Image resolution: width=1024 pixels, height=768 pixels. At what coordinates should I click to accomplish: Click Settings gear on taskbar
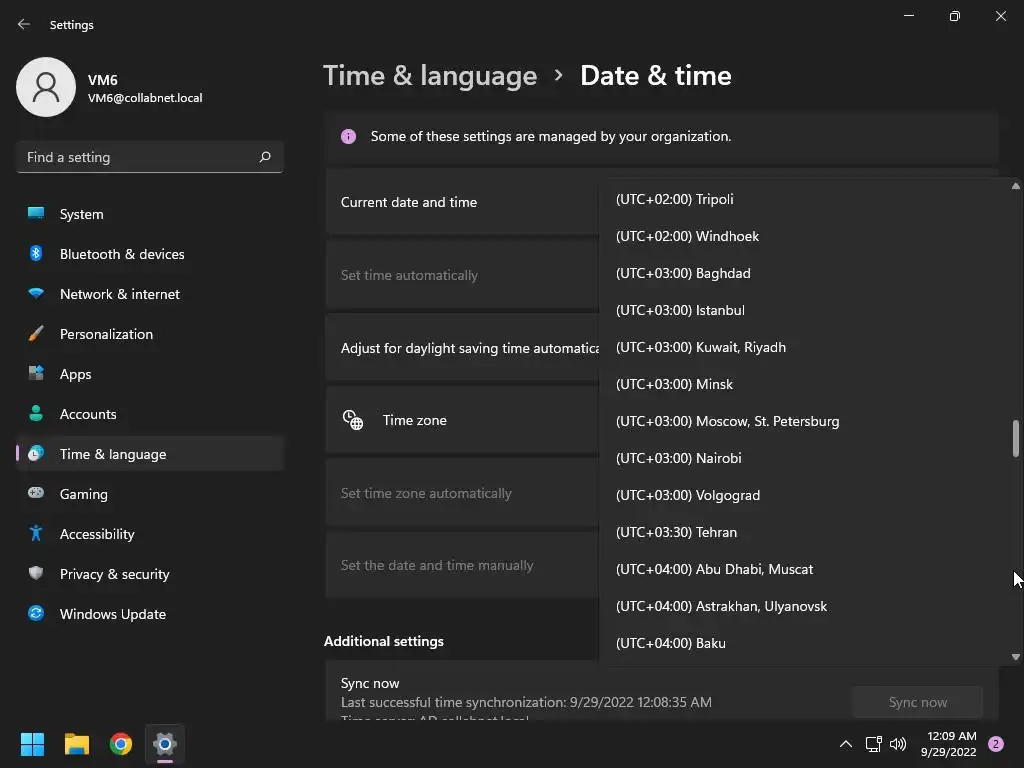[x=165, y=744]
